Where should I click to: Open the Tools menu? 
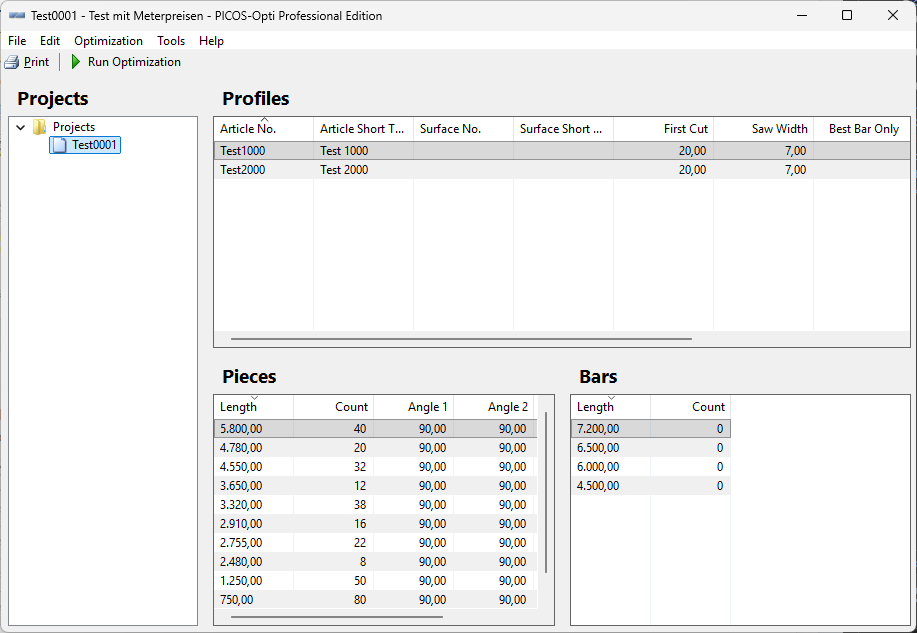170,40
